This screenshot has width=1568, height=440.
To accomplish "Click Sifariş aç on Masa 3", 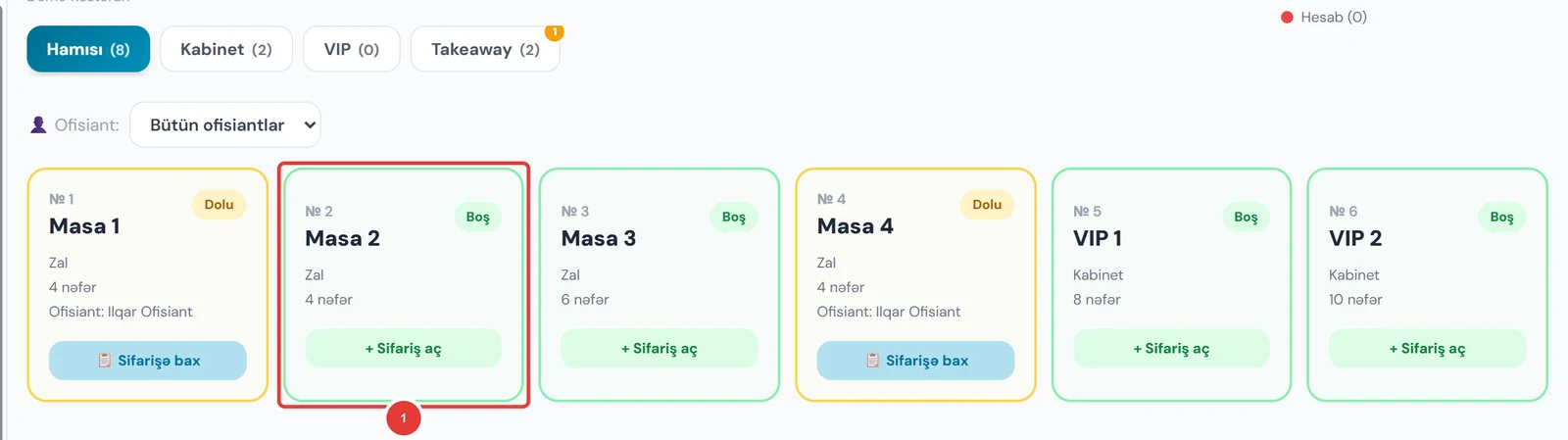I will pos(660,349).
